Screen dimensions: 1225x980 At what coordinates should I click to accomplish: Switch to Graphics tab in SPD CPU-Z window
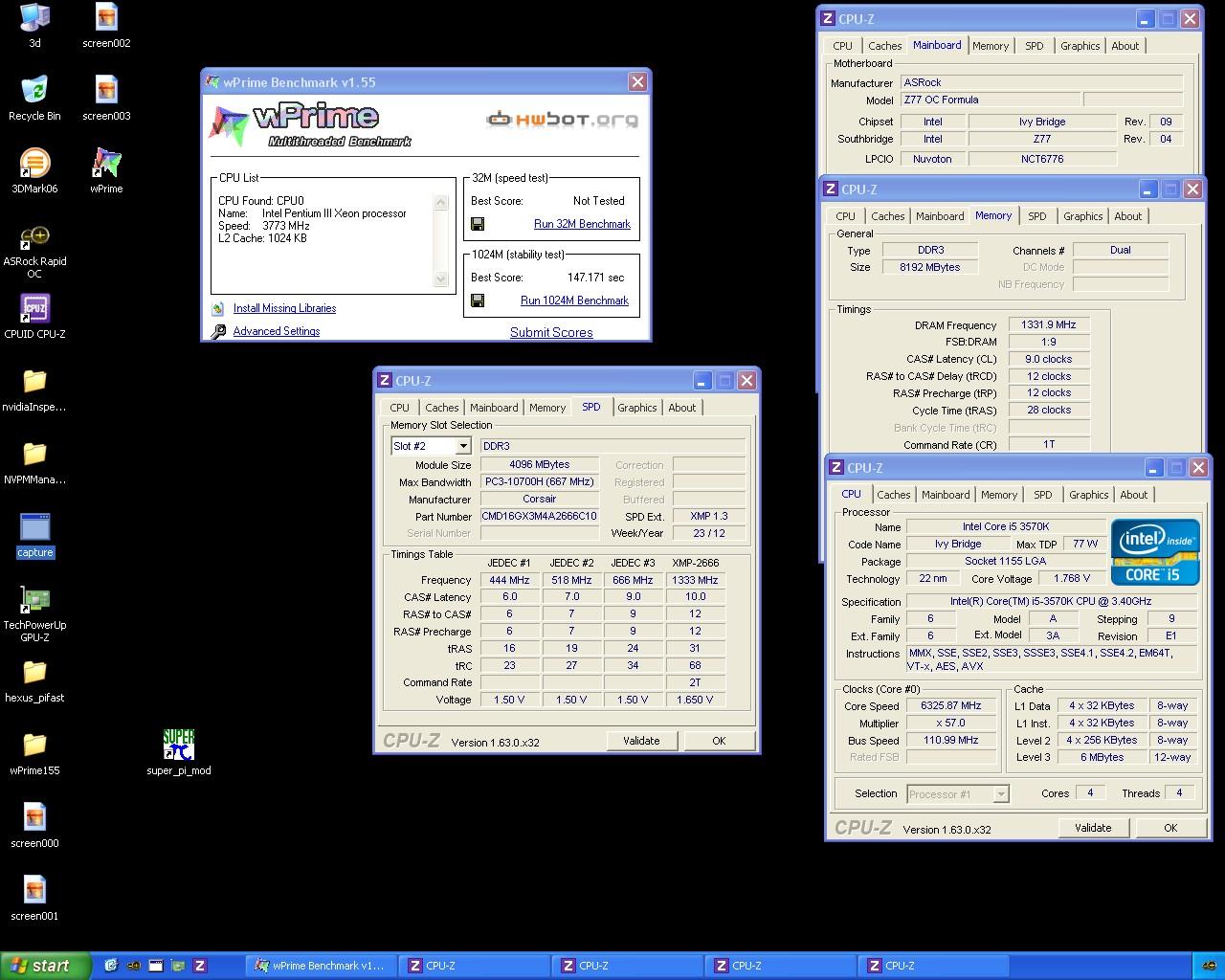[x=637, y=408]
